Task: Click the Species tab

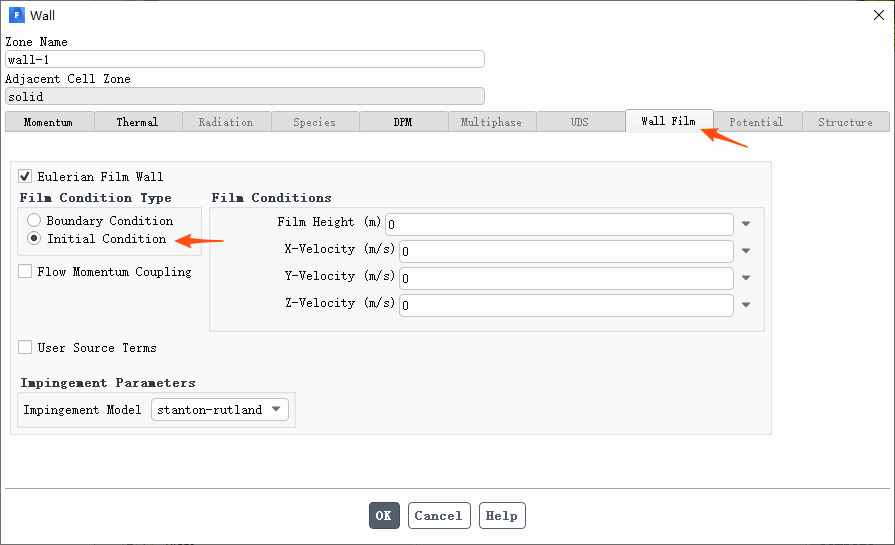Action: pos(315,122)
